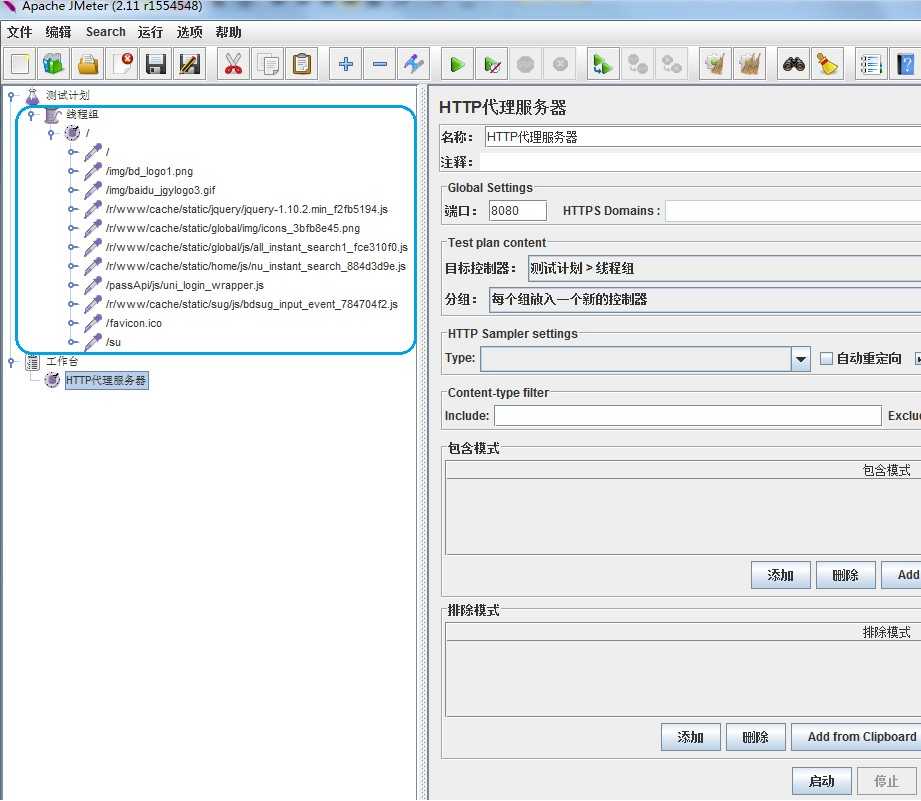Open the 运行 menu
921x801 pixels.
(150, 32)
